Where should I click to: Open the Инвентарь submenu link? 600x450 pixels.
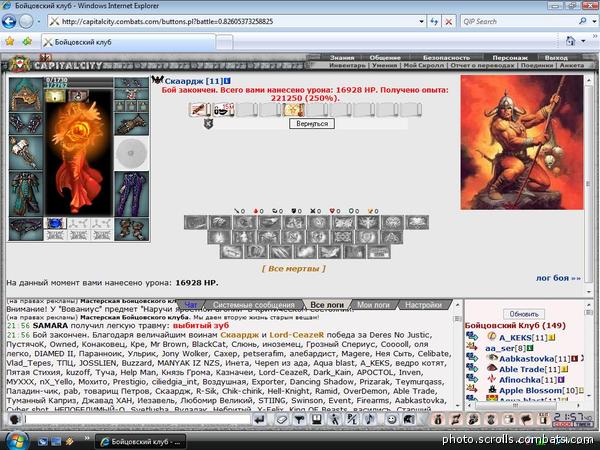pos(347,65)
